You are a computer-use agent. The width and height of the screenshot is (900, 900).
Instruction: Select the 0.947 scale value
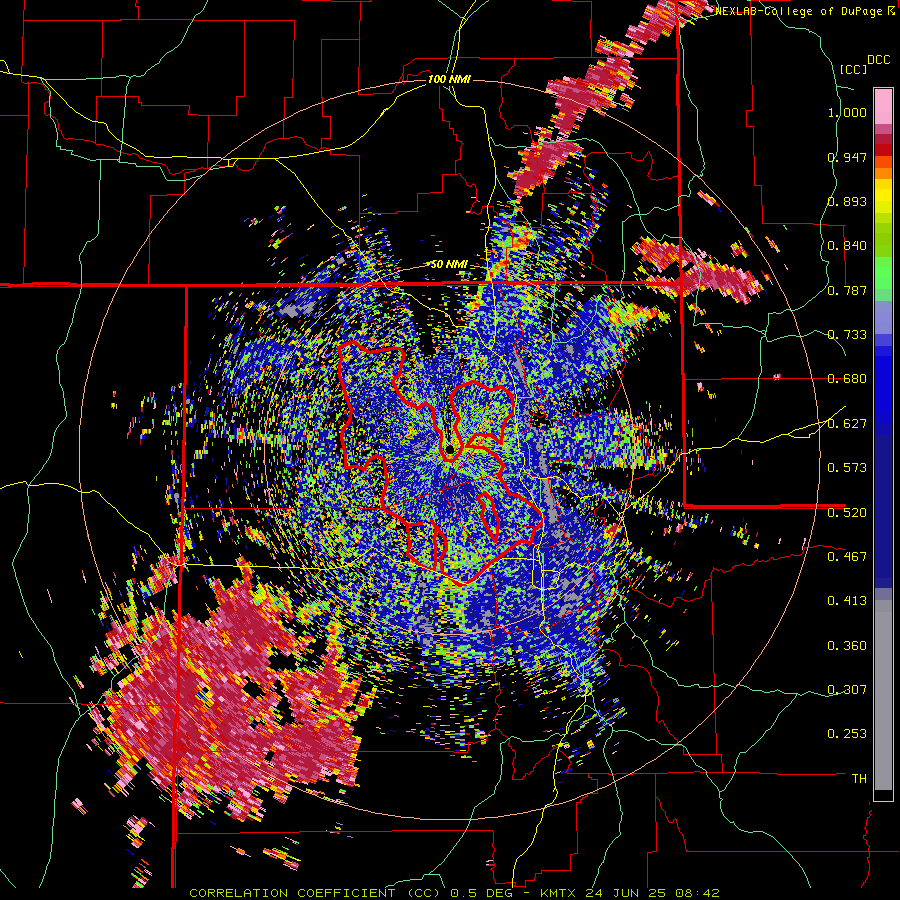click(x=847, y=157)
